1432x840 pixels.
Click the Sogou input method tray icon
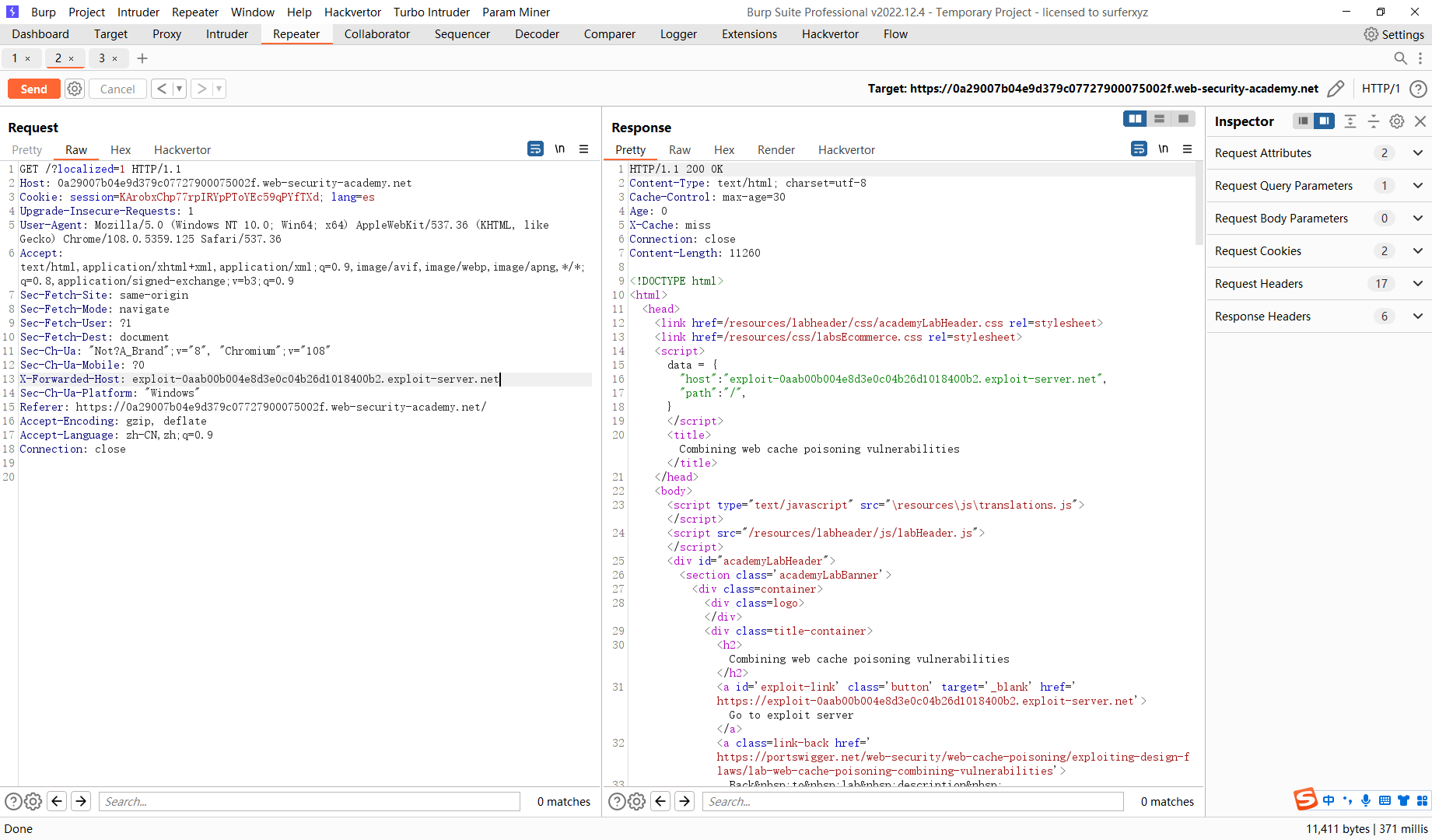pos(1305,799)
